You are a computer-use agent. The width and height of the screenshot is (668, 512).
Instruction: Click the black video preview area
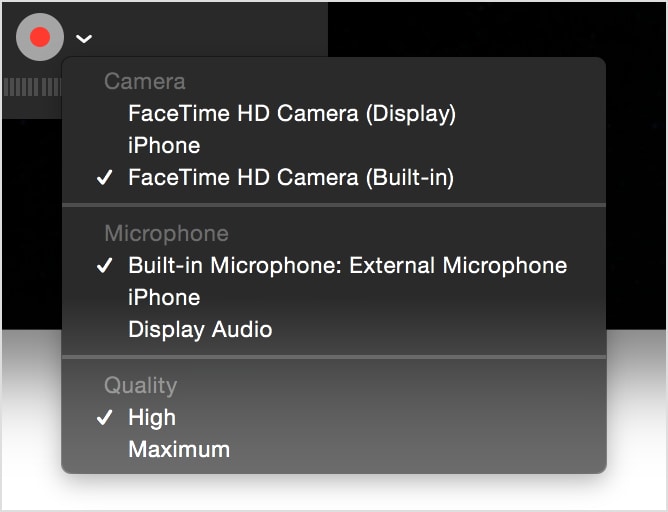click(500, 30)
